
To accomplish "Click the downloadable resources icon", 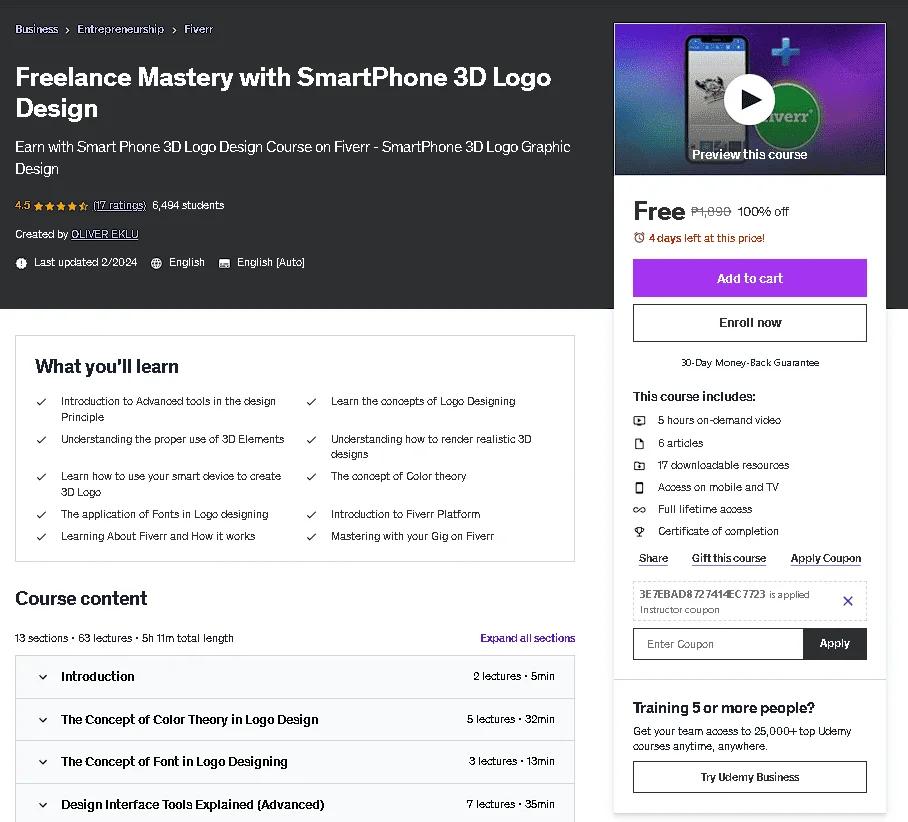I will [x=639, y=465].
